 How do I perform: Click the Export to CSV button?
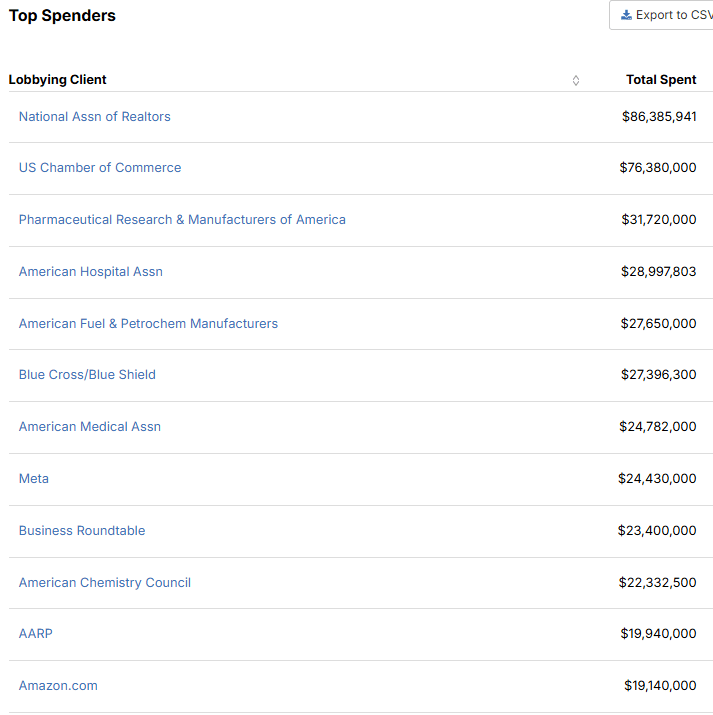pyautogui.click(x=661, y=15)
